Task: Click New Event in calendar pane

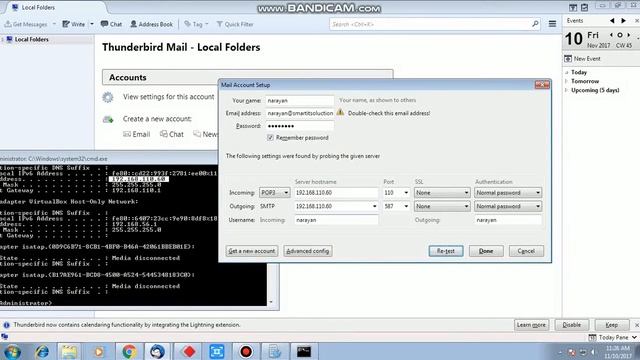Action: click(582, 59)
